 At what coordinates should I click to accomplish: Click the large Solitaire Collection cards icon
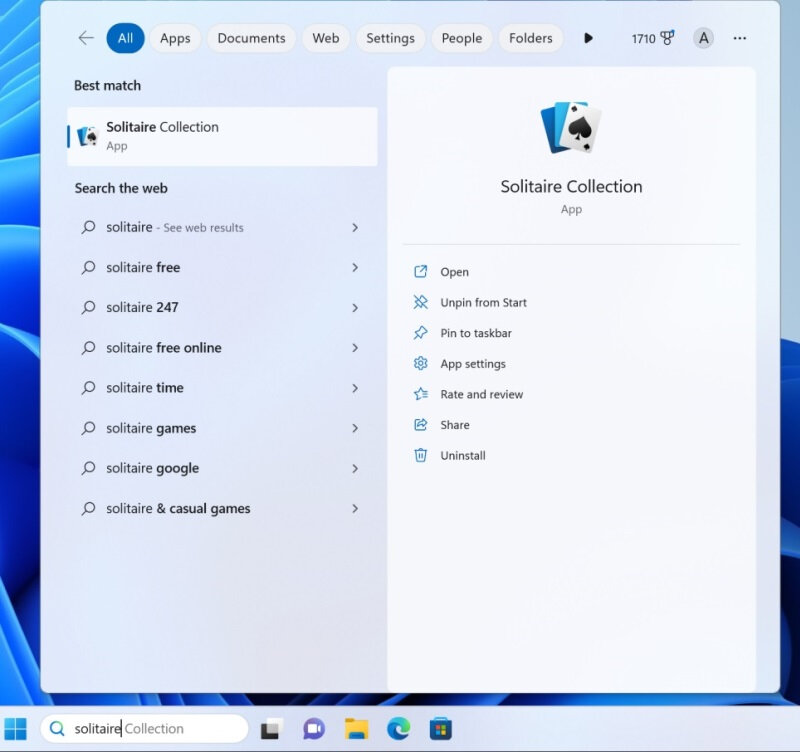click(571, 128)
